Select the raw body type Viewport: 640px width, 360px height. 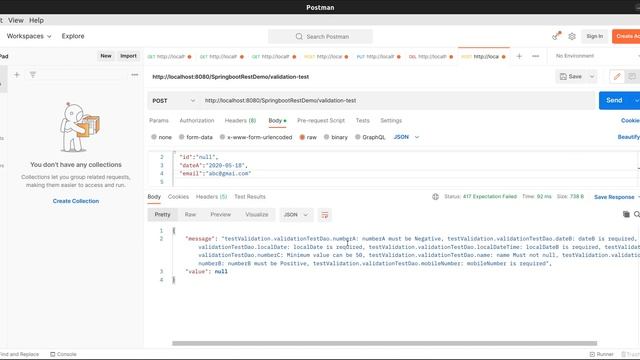tap(308, 137)
